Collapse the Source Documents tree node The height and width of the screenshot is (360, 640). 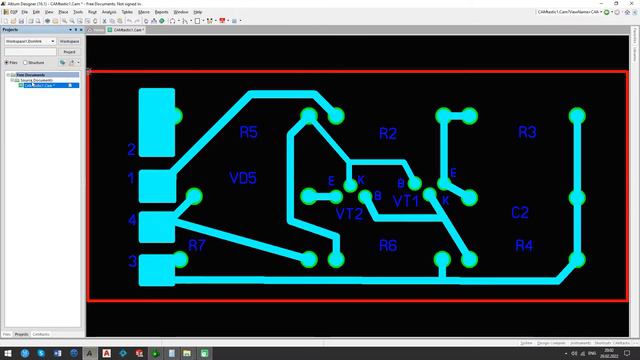12,80
